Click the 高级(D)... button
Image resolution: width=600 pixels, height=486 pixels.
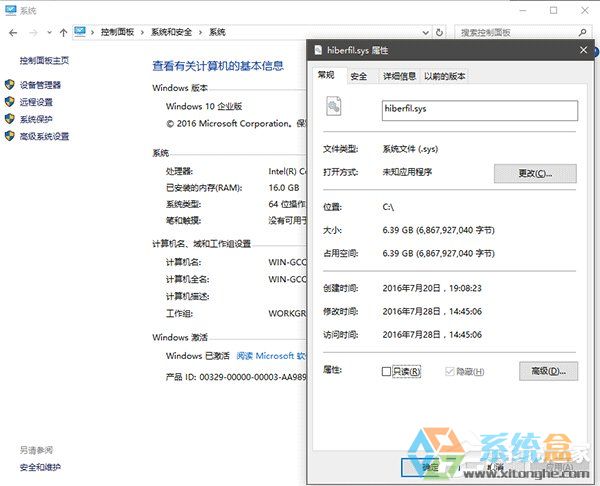coord(548,371)
